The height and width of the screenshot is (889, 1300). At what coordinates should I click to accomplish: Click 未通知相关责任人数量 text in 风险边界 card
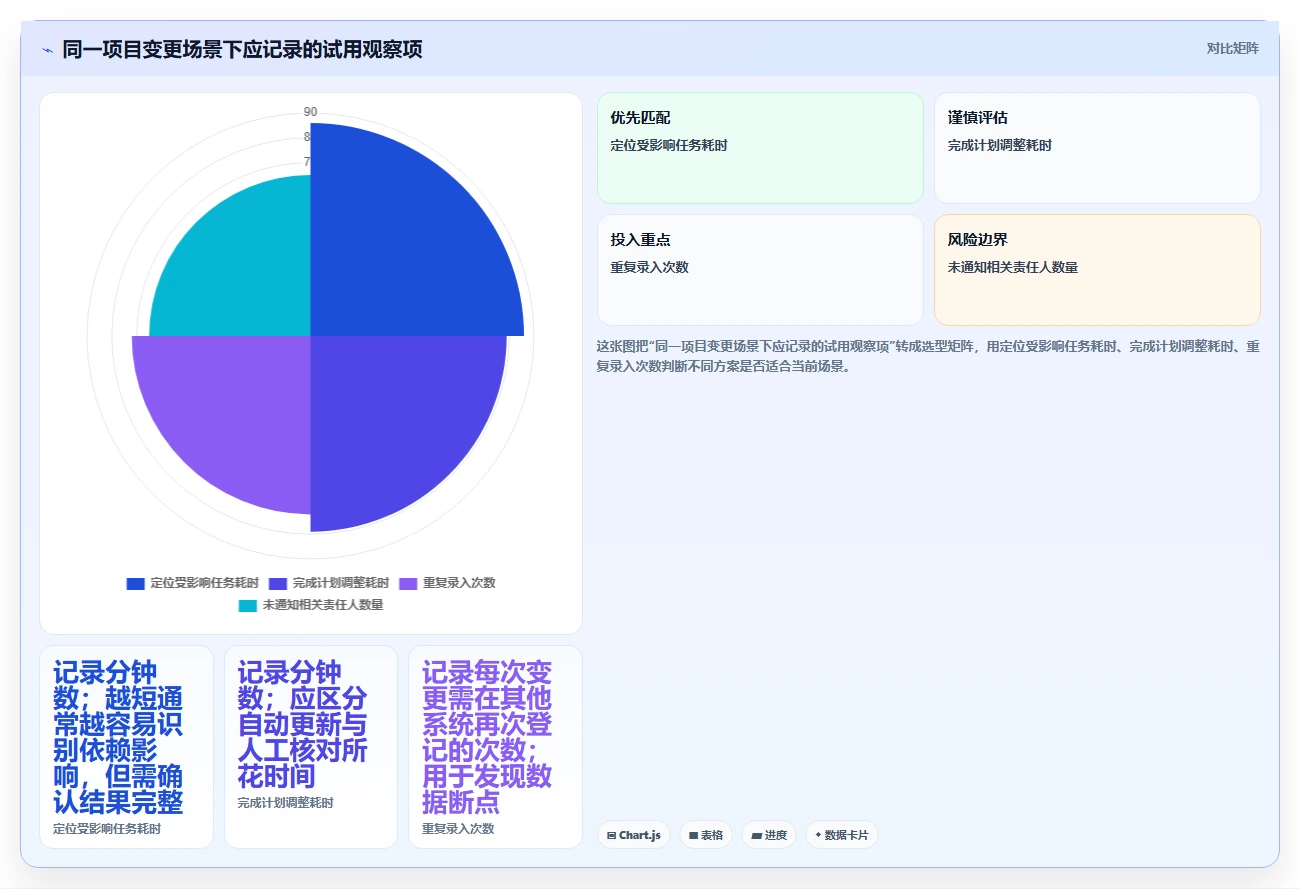(1013, 267)
